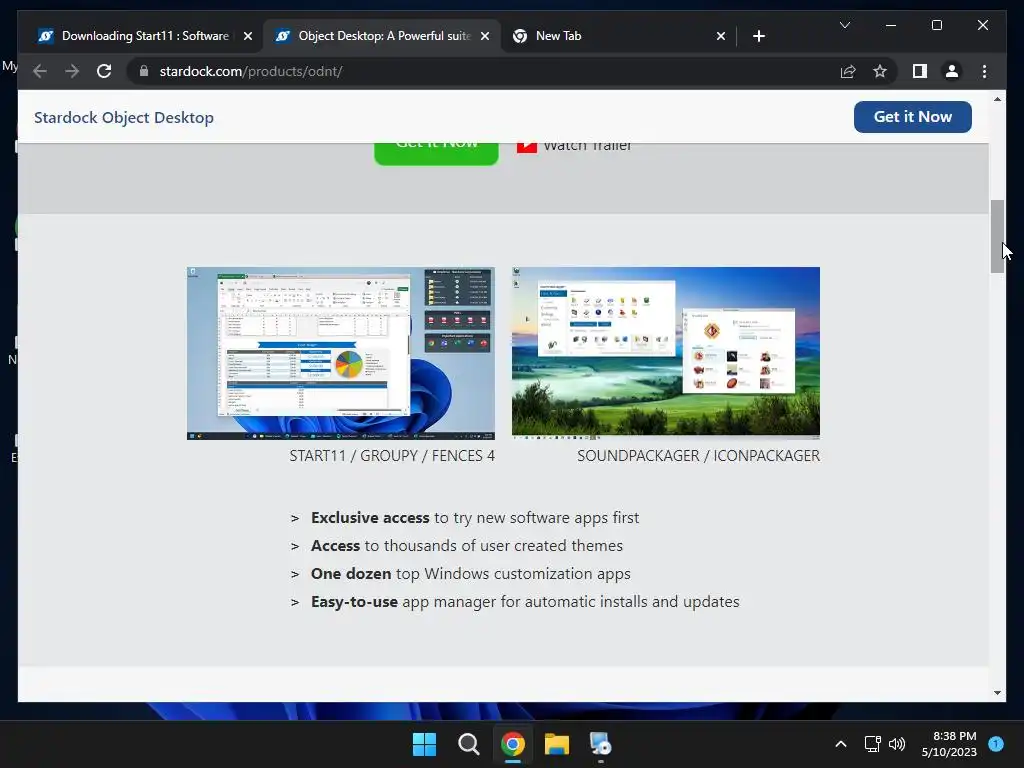Click the address bar URL field
This screenshot has width=1024, height=768.
[483, 71]
